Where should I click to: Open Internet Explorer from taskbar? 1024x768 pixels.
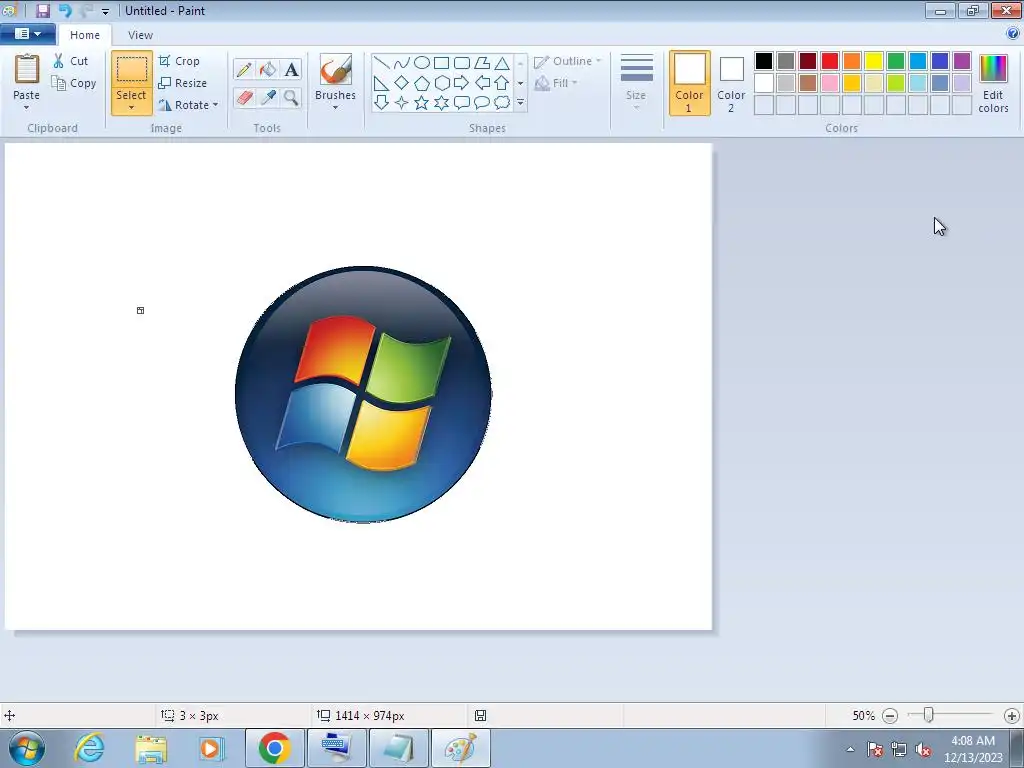[89, 748]
